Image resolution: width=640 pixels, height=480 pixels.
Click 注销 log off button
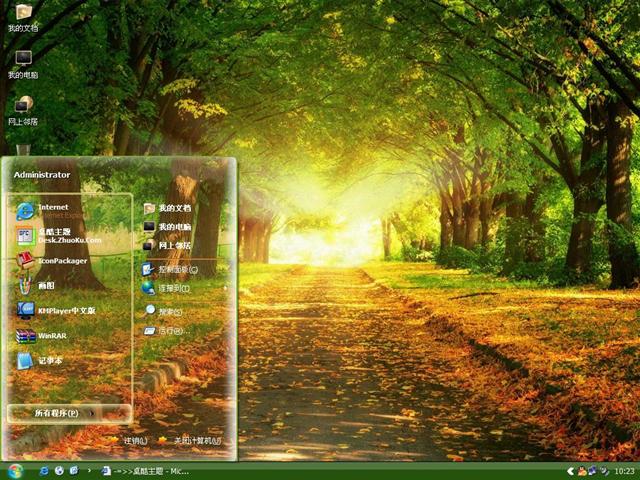[129, 441]
